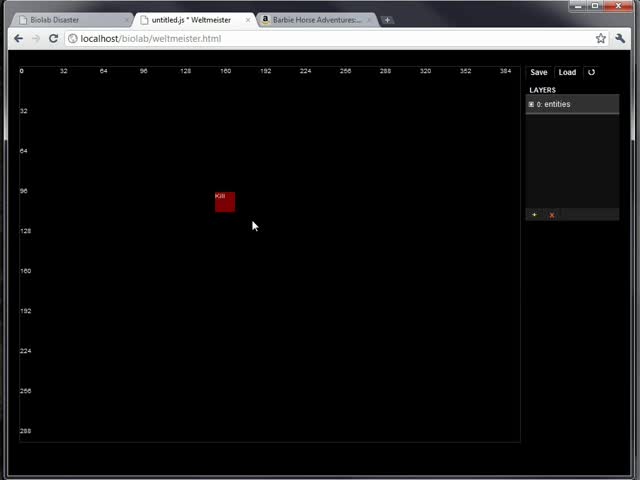Screen dimensions: 640x480
Task: Select the red Kill entity on canvas
Action: click(225, 202)
